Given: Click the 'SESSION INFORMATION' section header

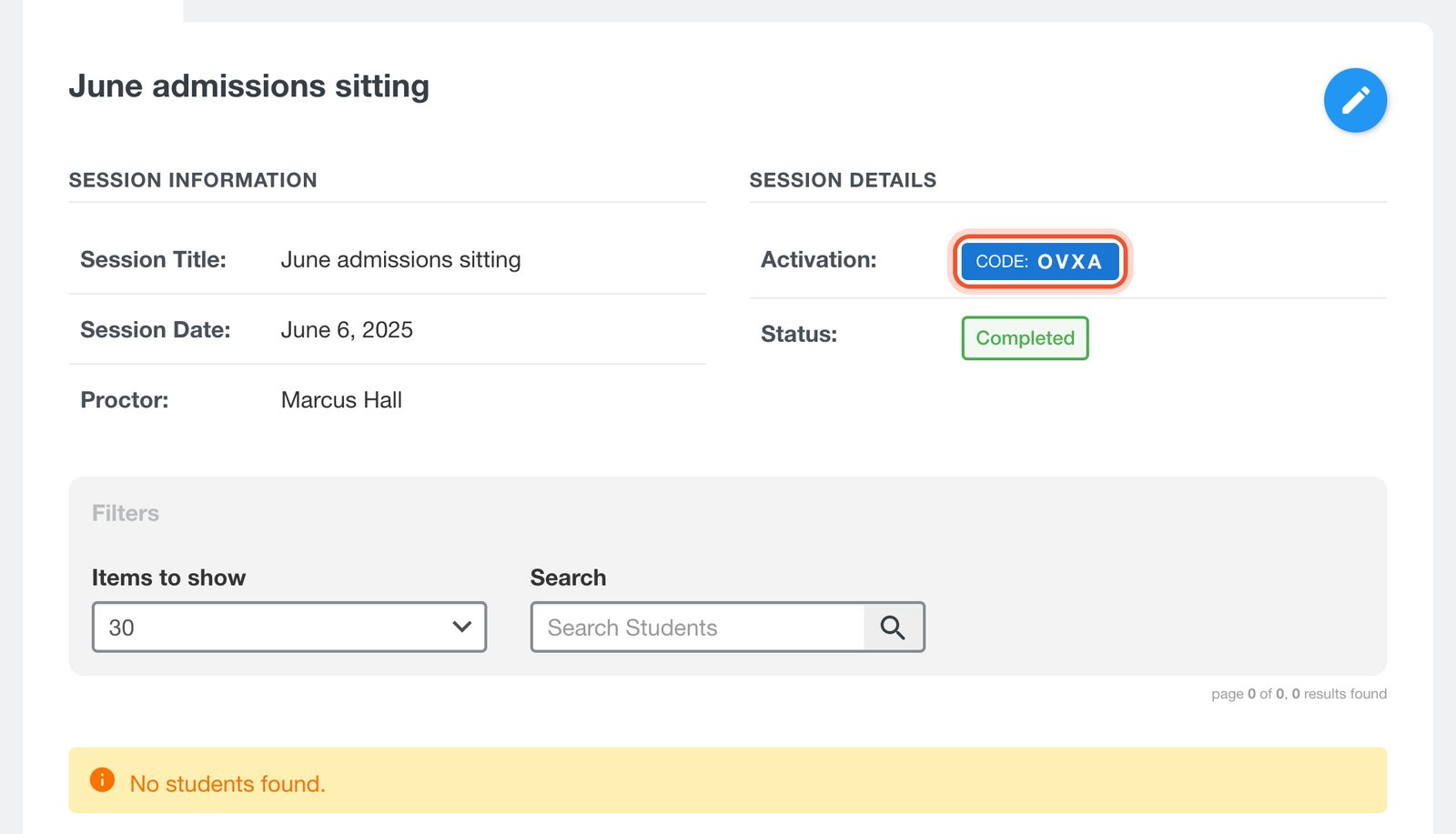Looking at the screenshot, I should (193, 180).
